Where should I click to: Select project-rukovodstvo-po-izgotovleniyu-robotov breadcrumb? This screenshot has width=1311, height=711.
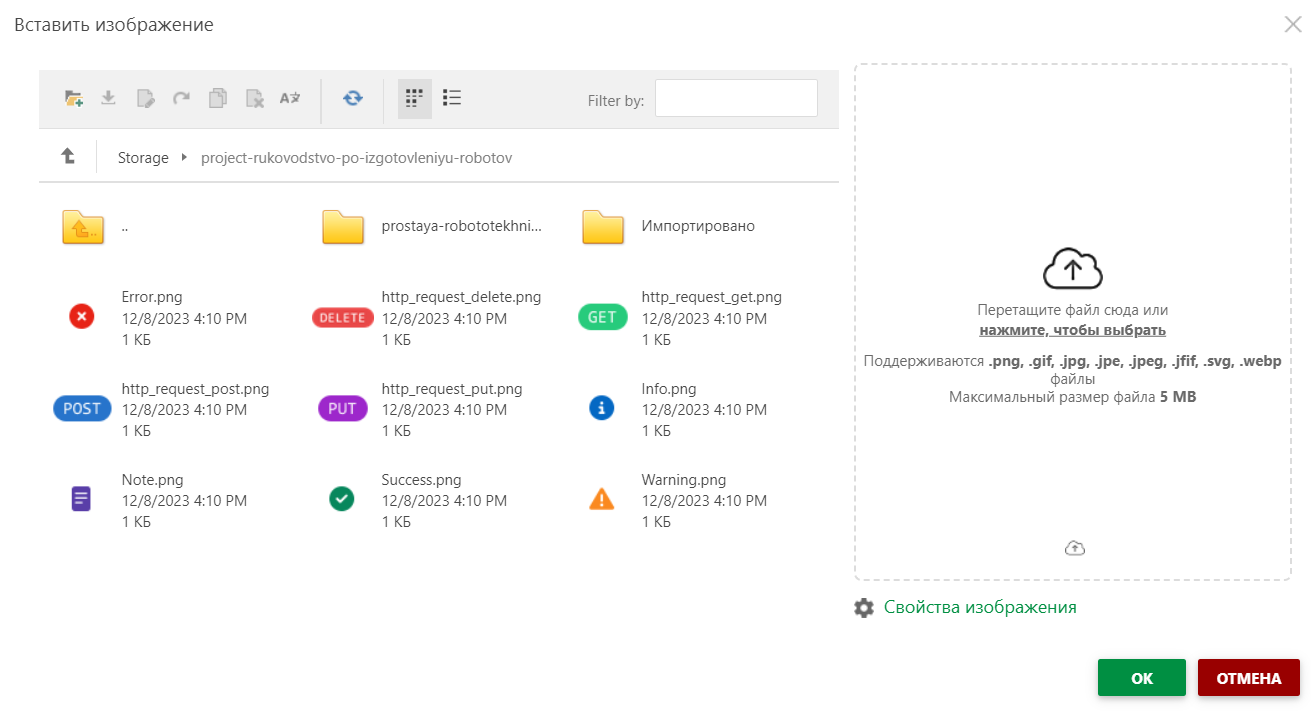[x=356, y=158]
